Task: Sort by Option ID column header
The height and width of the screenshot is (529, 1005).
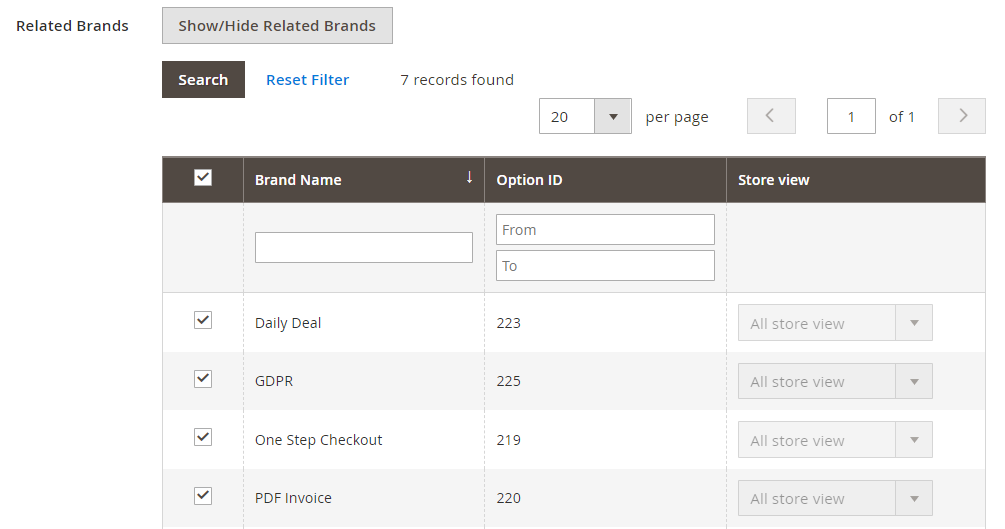Action: tap(529, 180)
